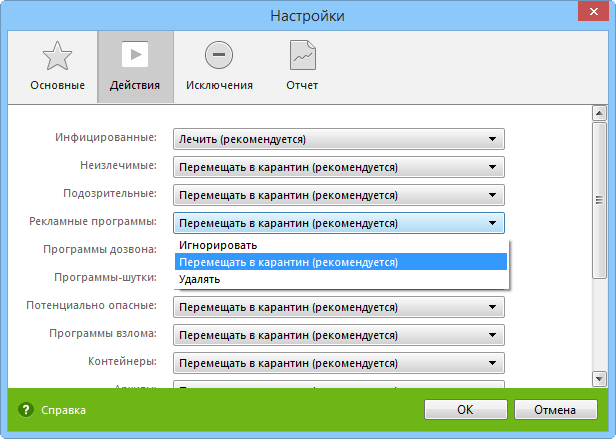Open the Подозрительные action dropdown

339,195
